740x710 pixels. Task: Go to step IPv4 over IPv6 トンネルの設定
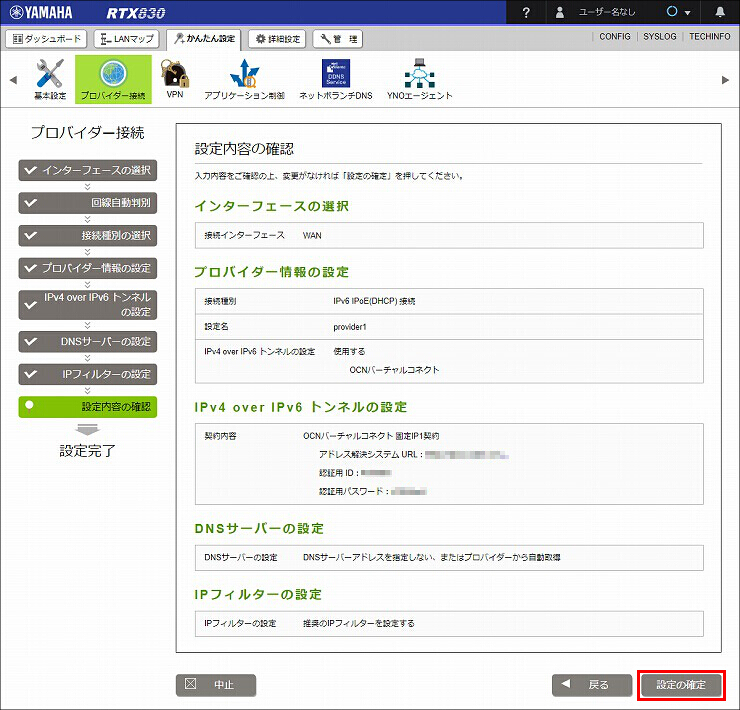point(88,304)
